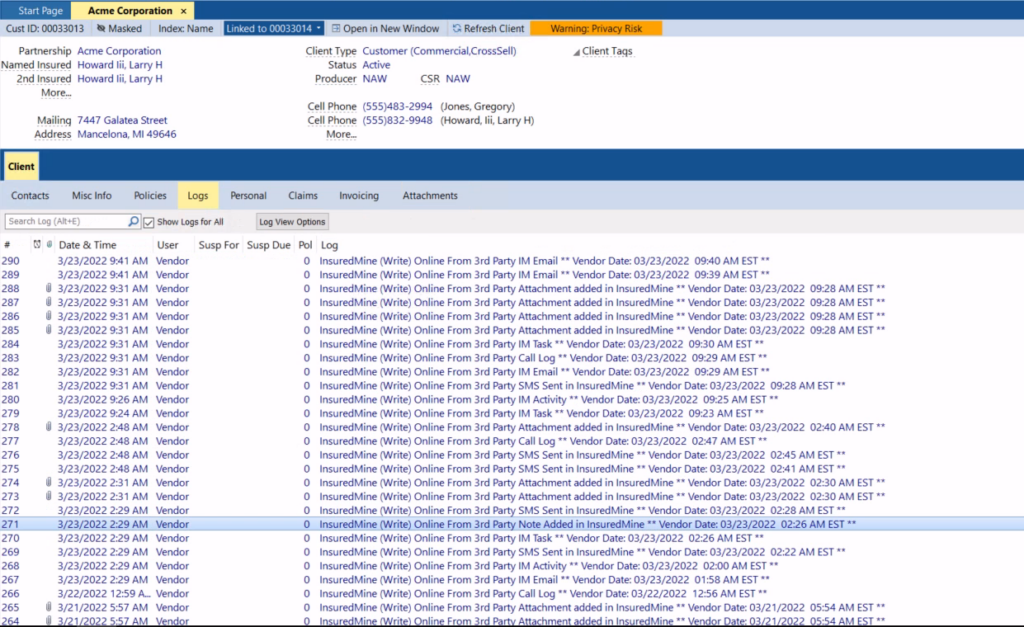The height and width of the screenshot is (627, 1024).
Task: Switch to the Policies tab
Action: [x=150, y=195]
